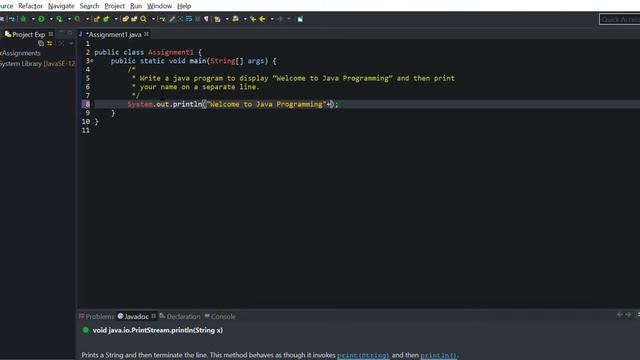This screenshot has width=640, height=360.
Task: Select the Assignment1.java editor tab
Action: pyautogui.click(x=114, y=34)
